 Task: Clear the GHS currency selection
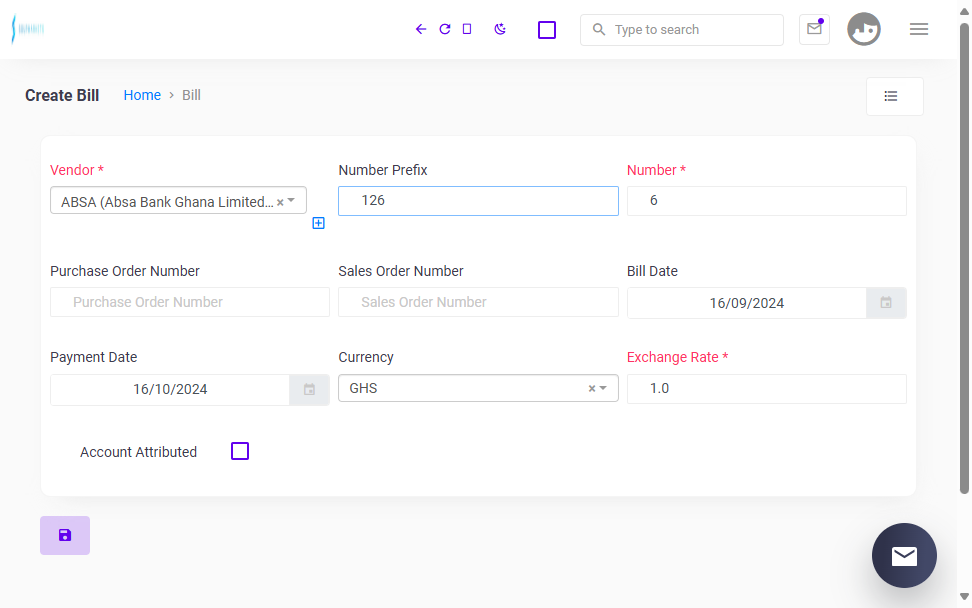[x=591, y=389]
